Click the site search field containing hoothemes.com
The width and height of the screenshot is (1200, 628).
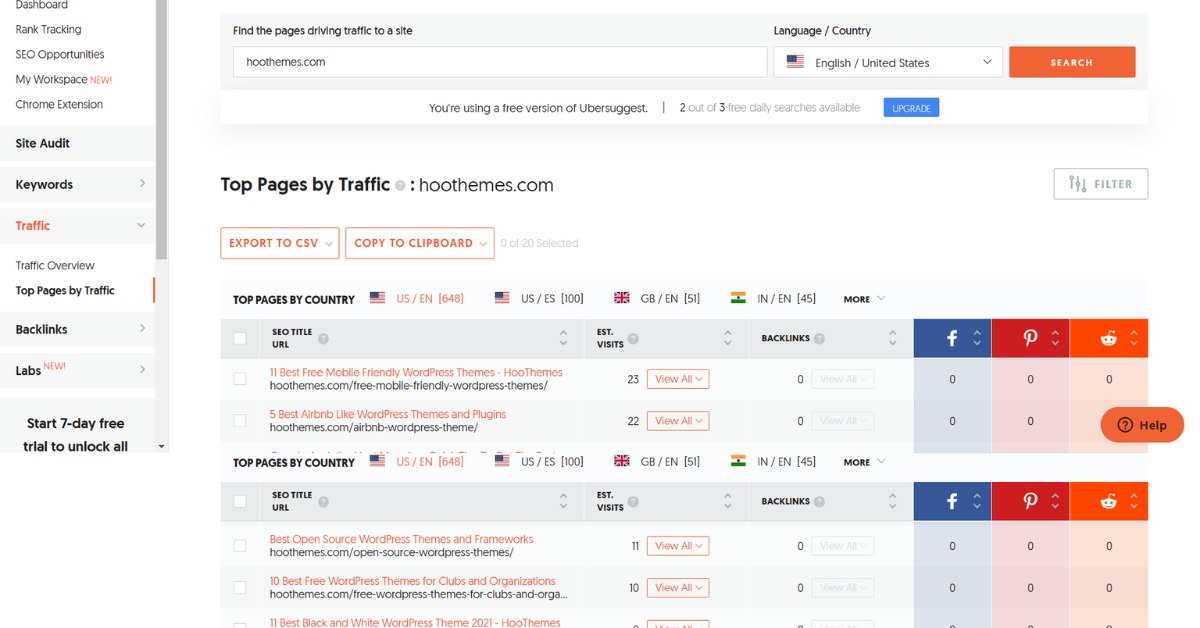pyautogui.click(x=500, y=62)
